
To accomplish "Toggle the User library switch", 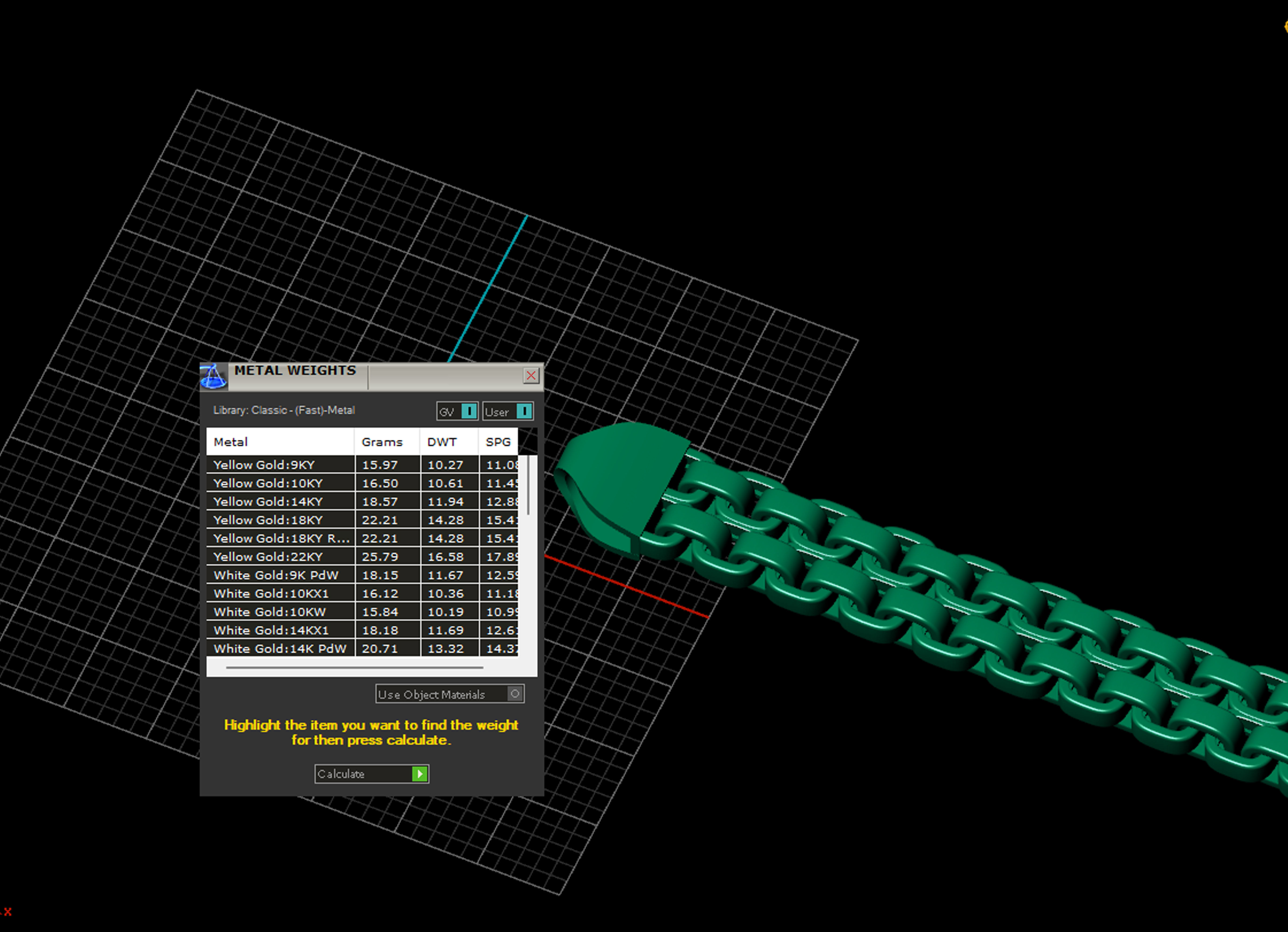I will click(x=508, y=411).
